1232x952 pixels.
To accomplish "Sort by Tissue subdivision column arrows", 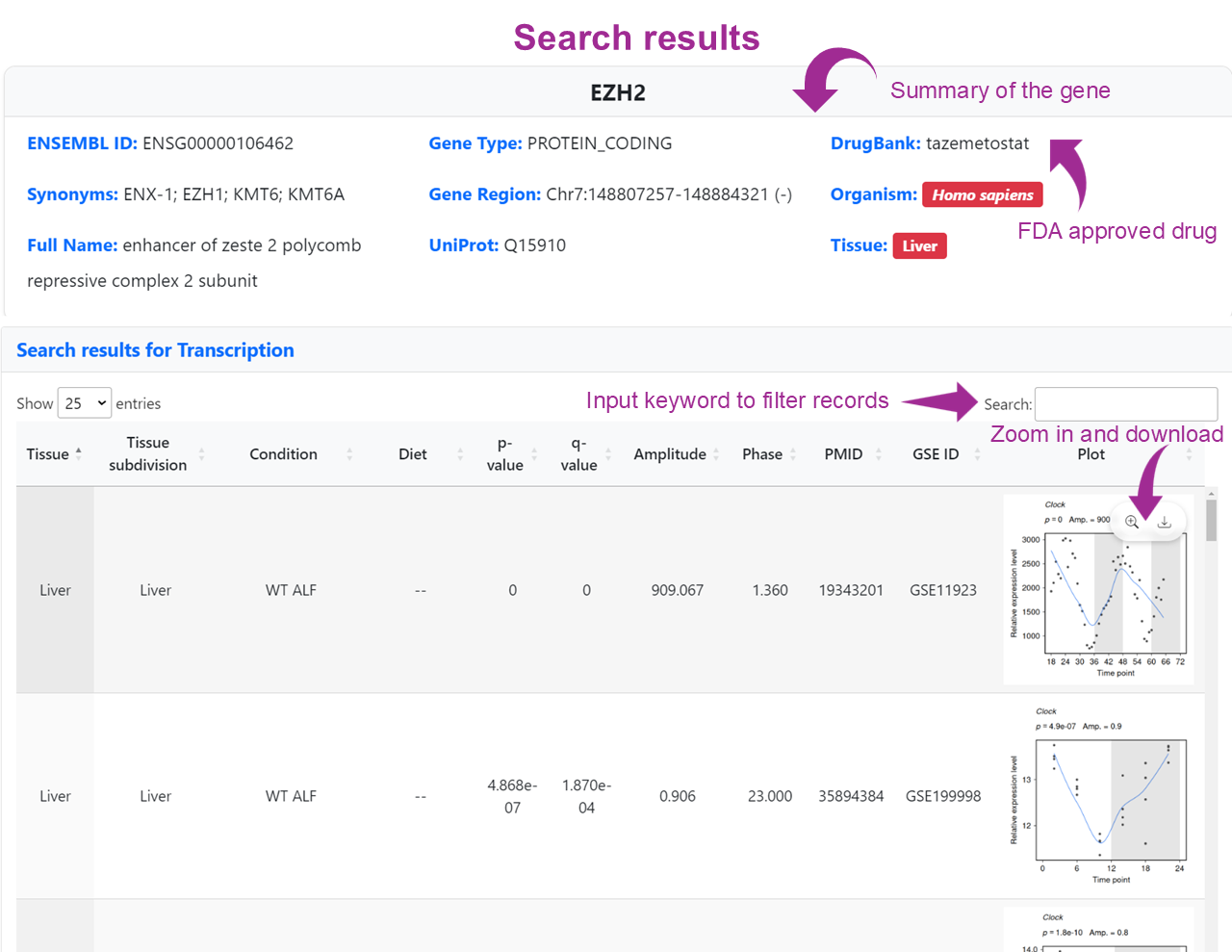I will [x=201, y=454].
